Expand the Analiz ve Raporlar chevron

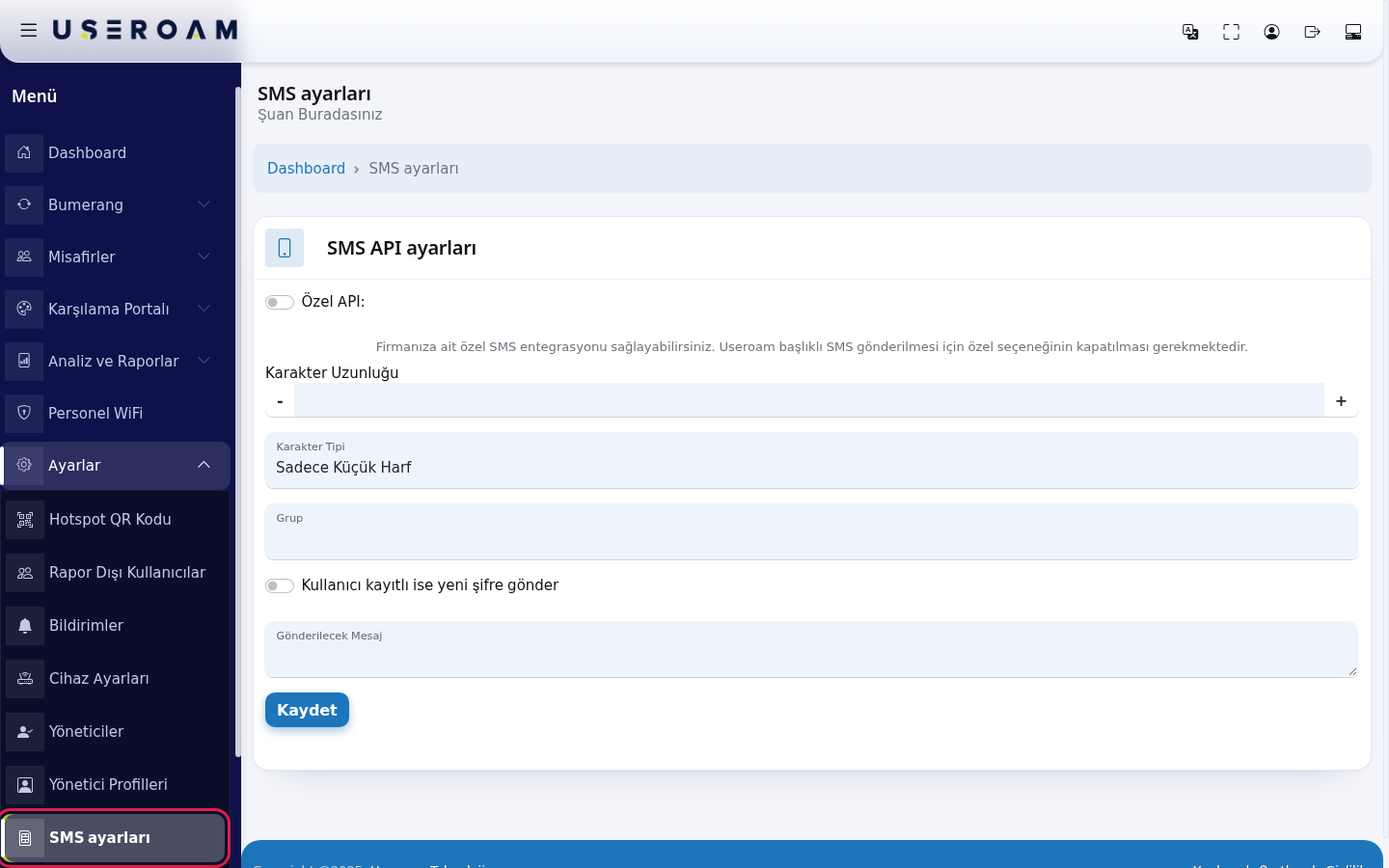(204, 361)
